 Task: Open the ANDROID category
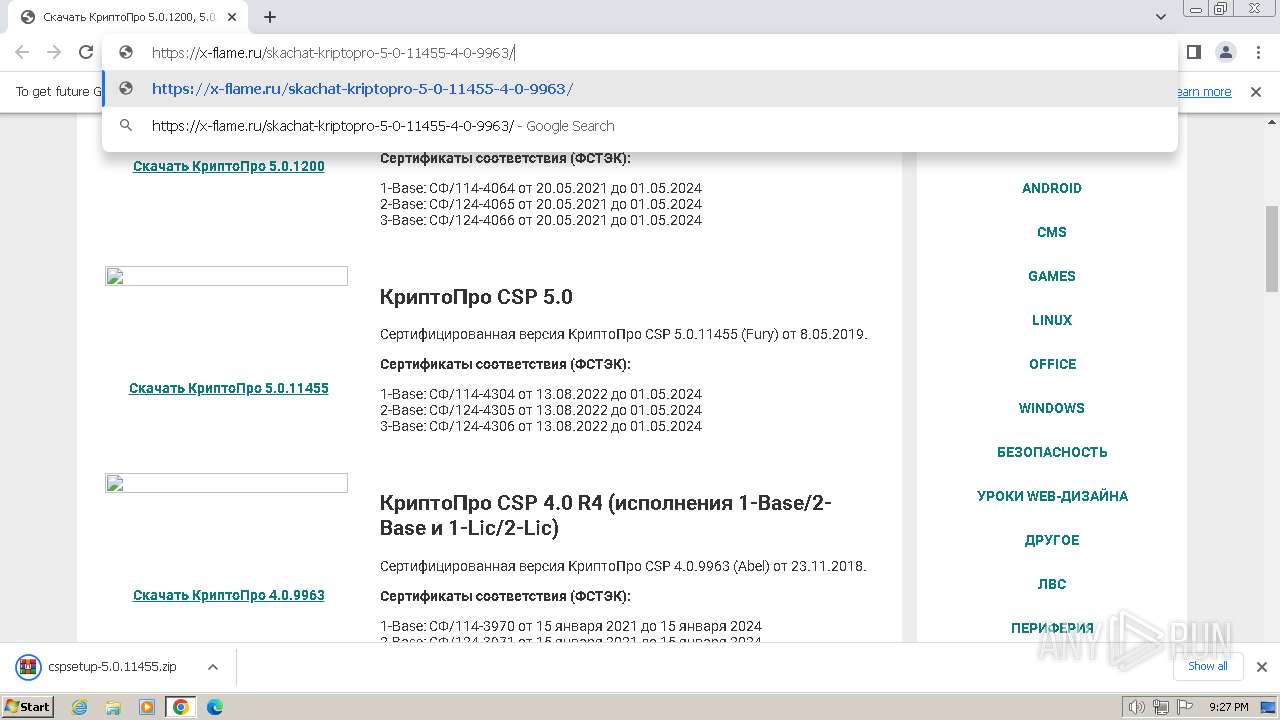[x=1052, y=188]
